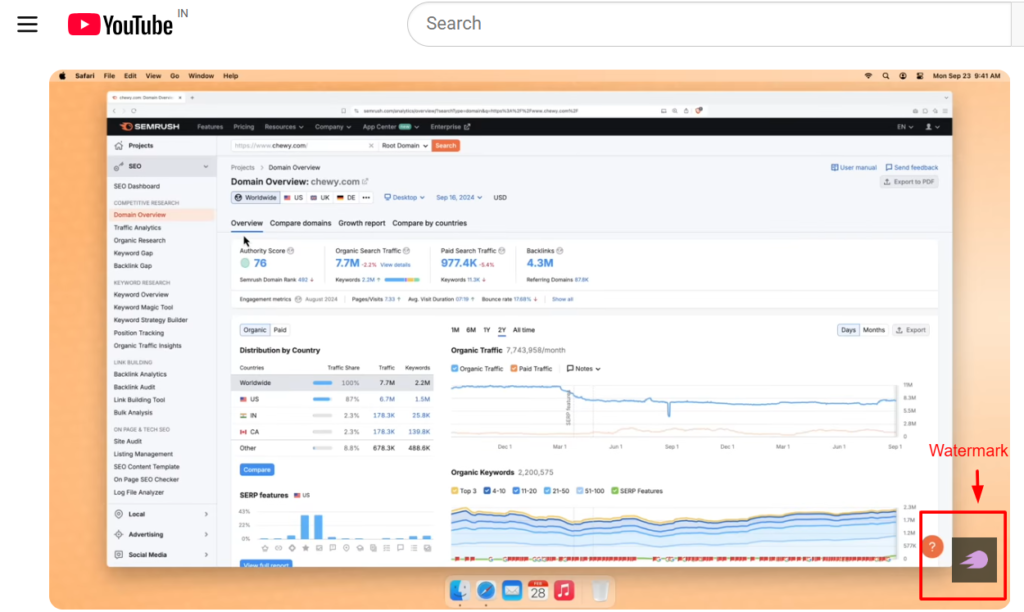Click the YouTube logo
1024x612 pixels.
click(120, 24)
